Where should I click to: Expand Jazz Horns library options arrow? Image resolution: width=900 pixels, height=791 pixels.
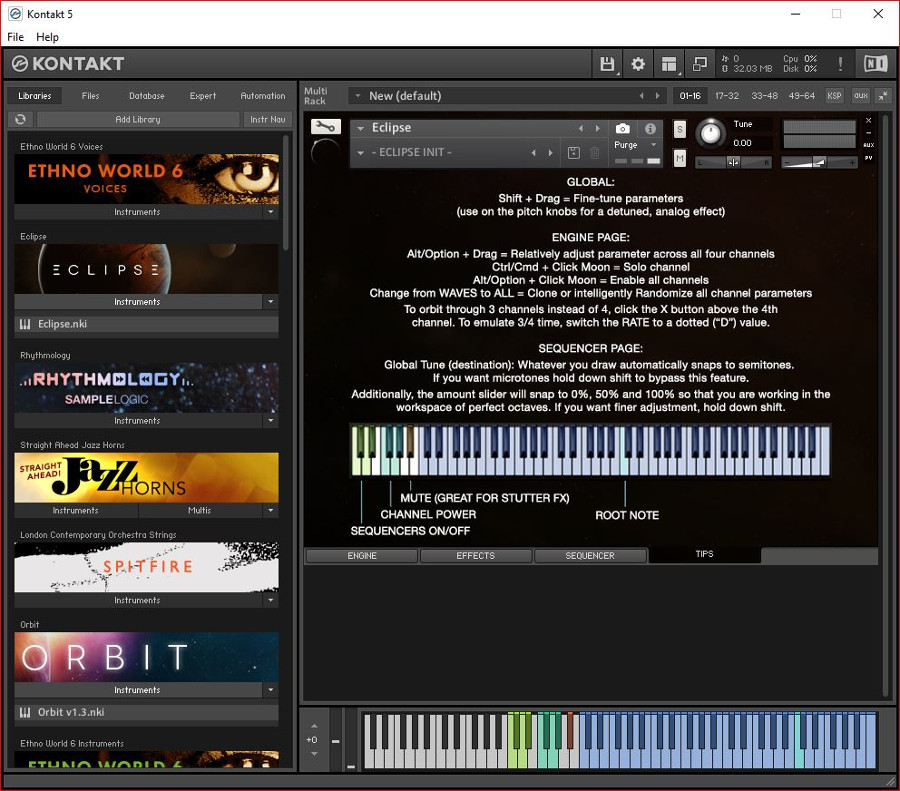270,510
